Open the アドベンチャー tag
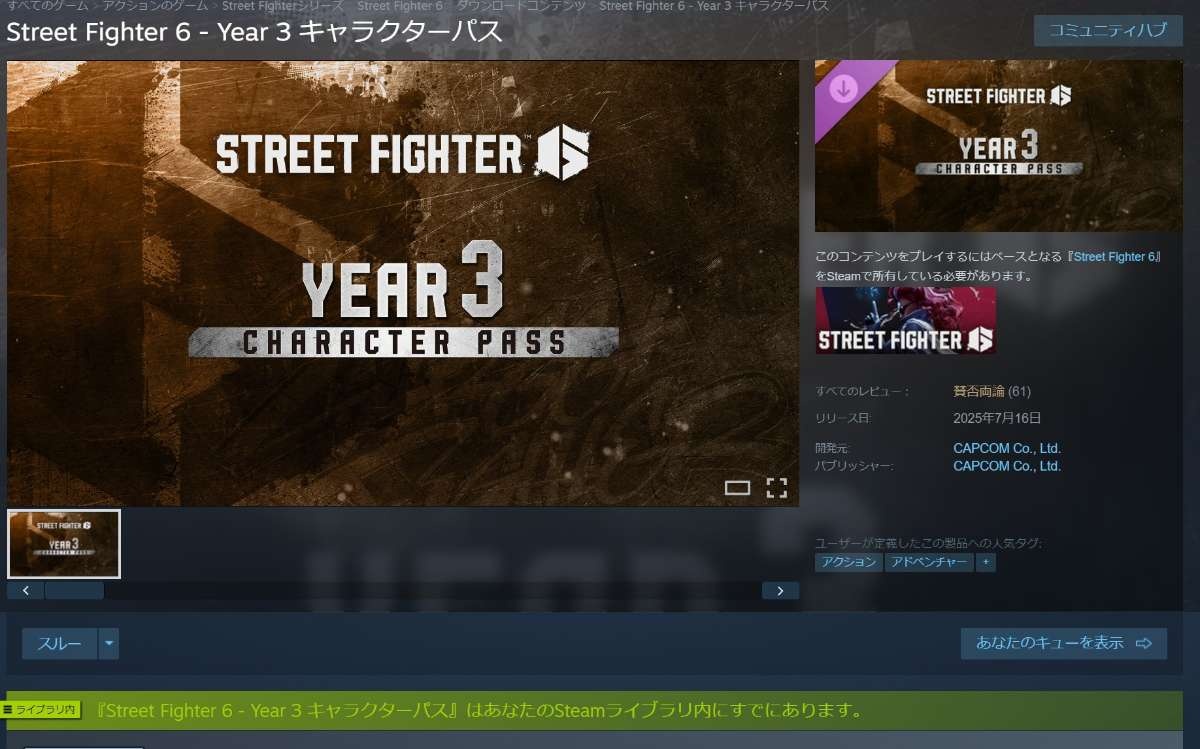This screenshot has width=1200, height=749. [928, 562]
